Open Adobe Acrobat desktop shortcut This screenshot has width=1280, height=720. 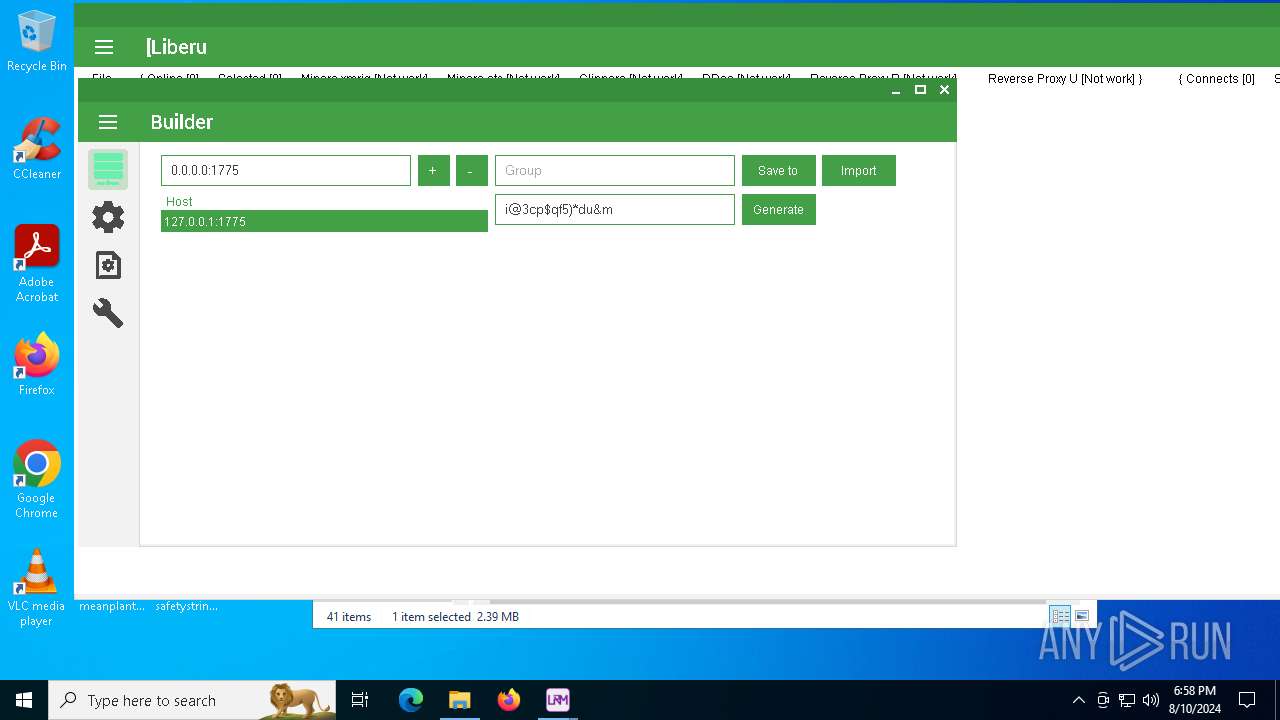click(x=37, y=264)
